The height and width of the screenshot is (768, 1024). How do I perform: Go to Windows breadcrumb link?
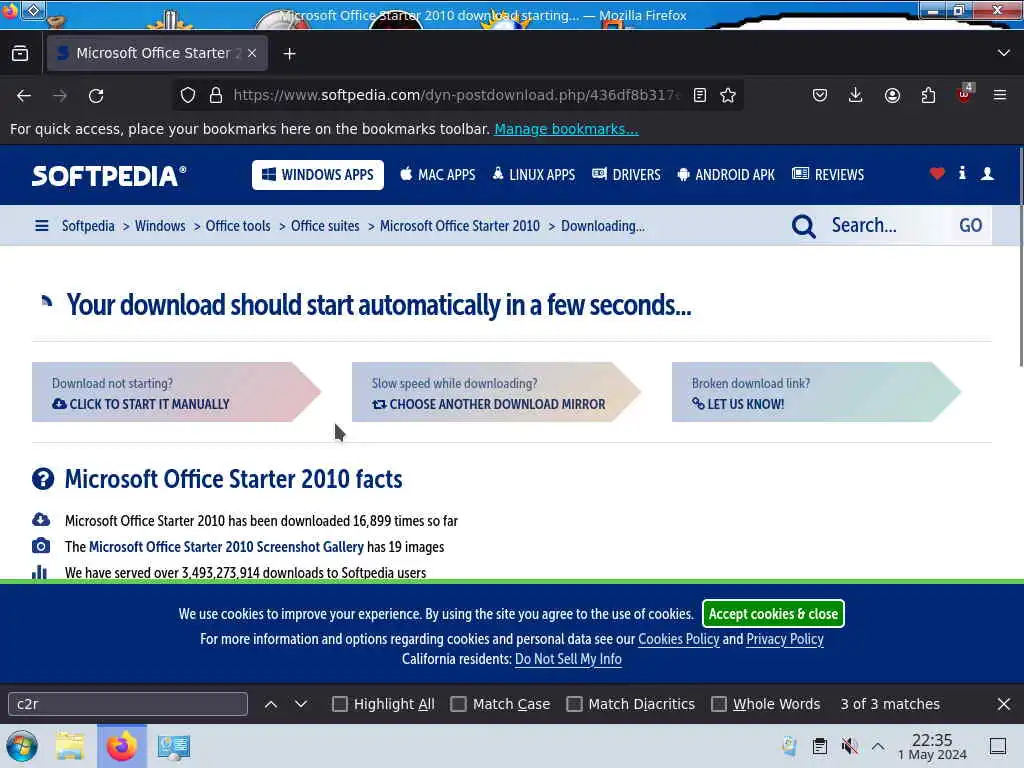click(x=160, y=226)
